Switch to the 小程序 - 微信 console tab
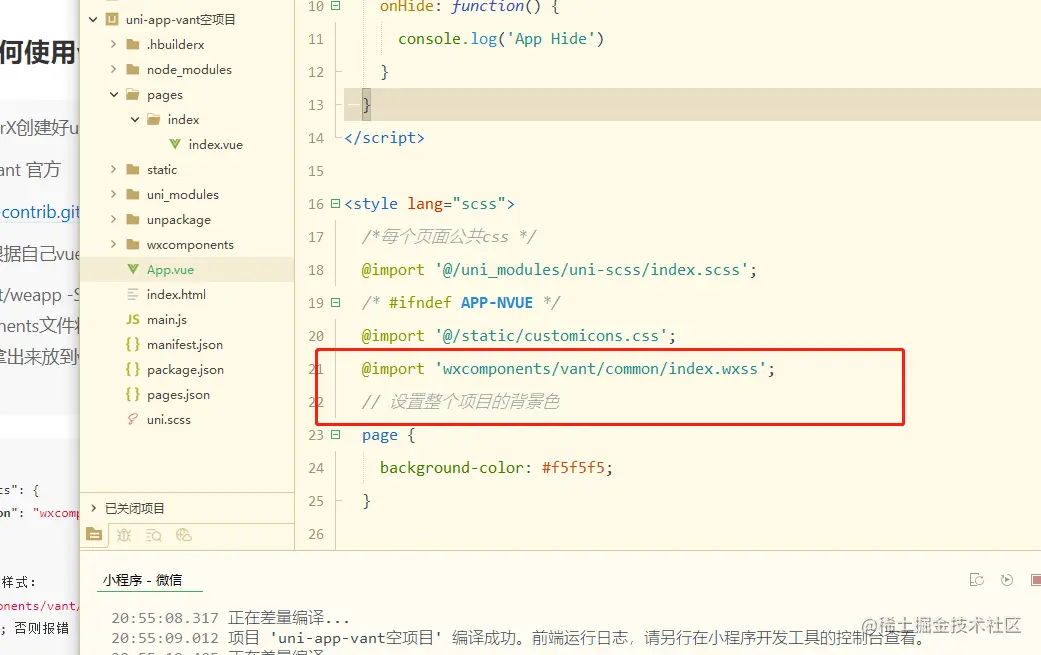 (x=142, y=580)
